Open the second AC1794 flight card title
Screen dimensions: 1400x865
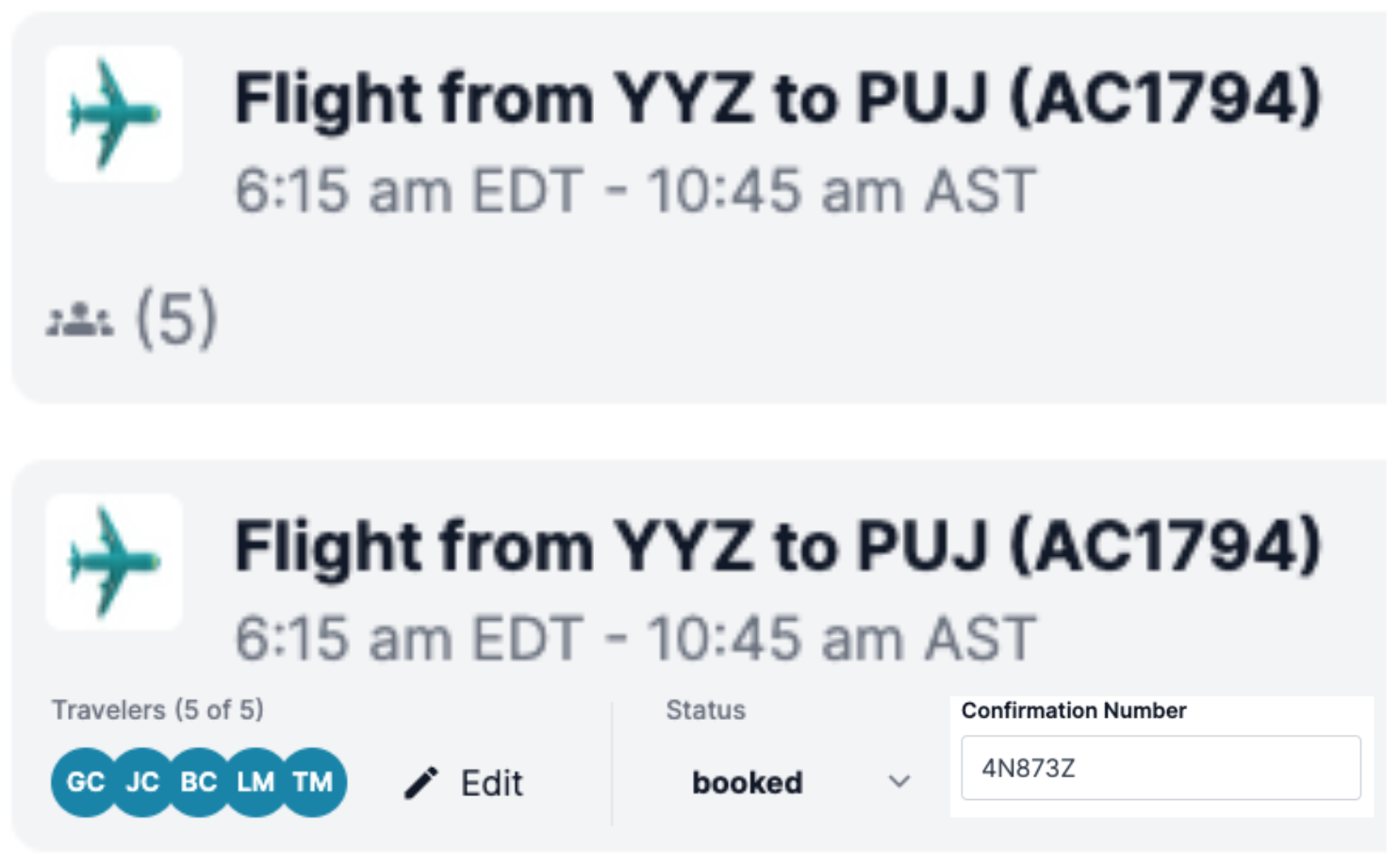tap(778, 547)
